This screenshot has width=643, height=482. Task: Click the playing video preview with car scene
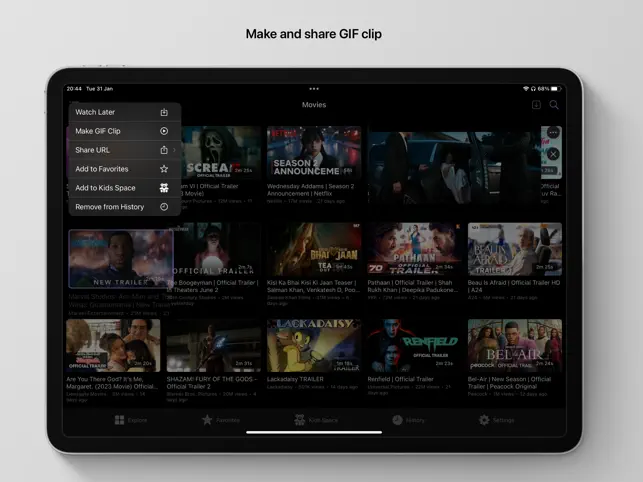coord(454,168)
